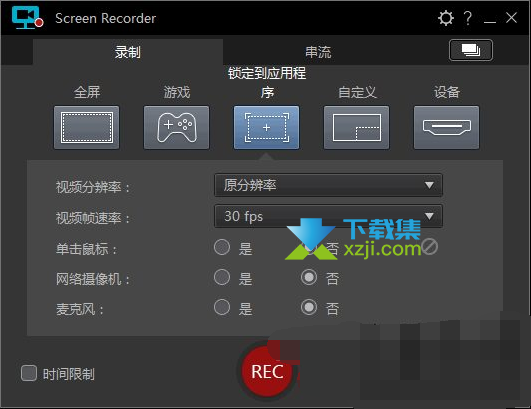Viewport: 531px width, 409px height.
Task: Pick the custom (自定义) region recording mode
Action: pos(357,127)
